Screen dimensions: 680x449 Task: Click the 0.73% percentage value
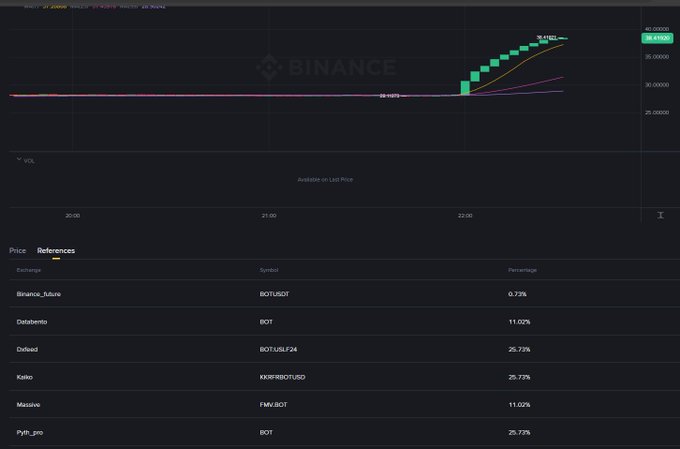pos(517,294)
